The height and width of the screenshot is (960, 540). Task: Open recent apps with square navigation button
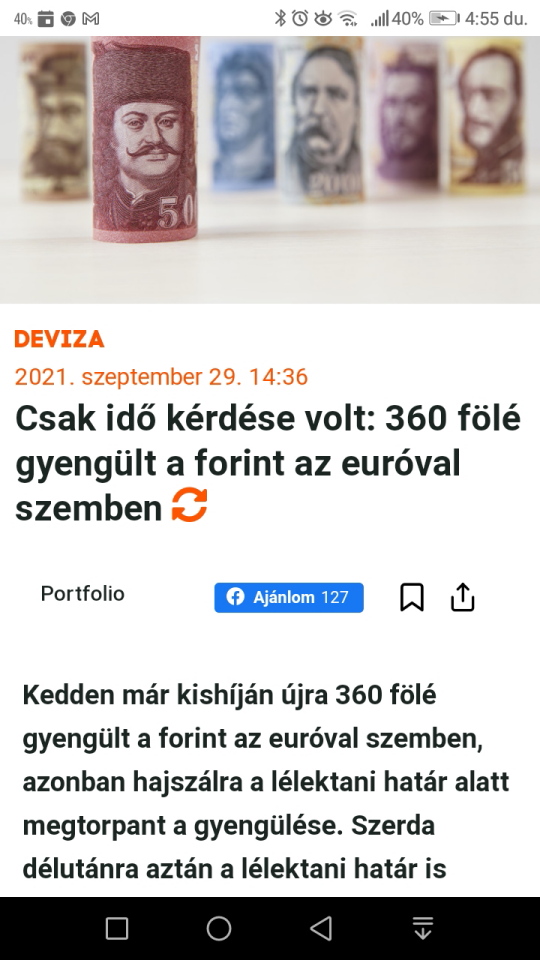coord(117,928)
